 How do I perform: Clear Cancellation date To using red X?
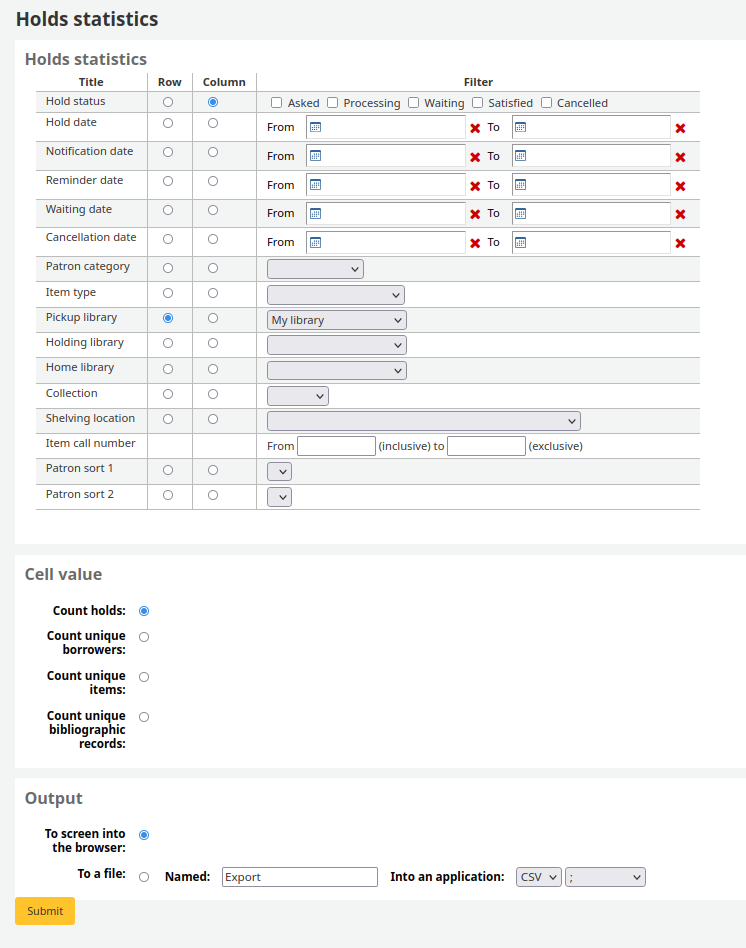click(680, 243)
